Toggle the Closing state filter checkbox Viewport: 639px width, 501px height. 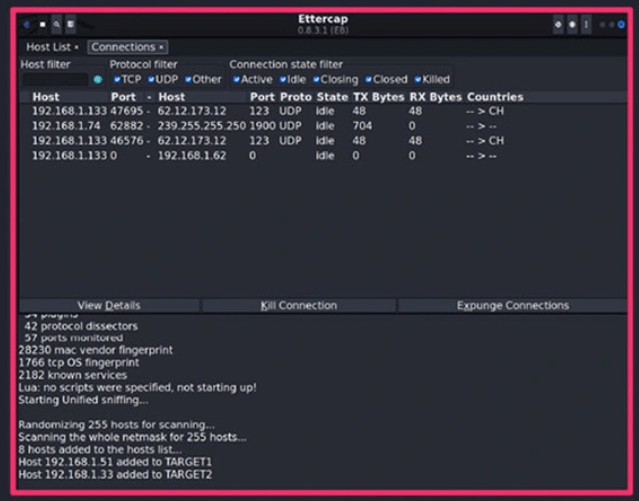(316, 79)
